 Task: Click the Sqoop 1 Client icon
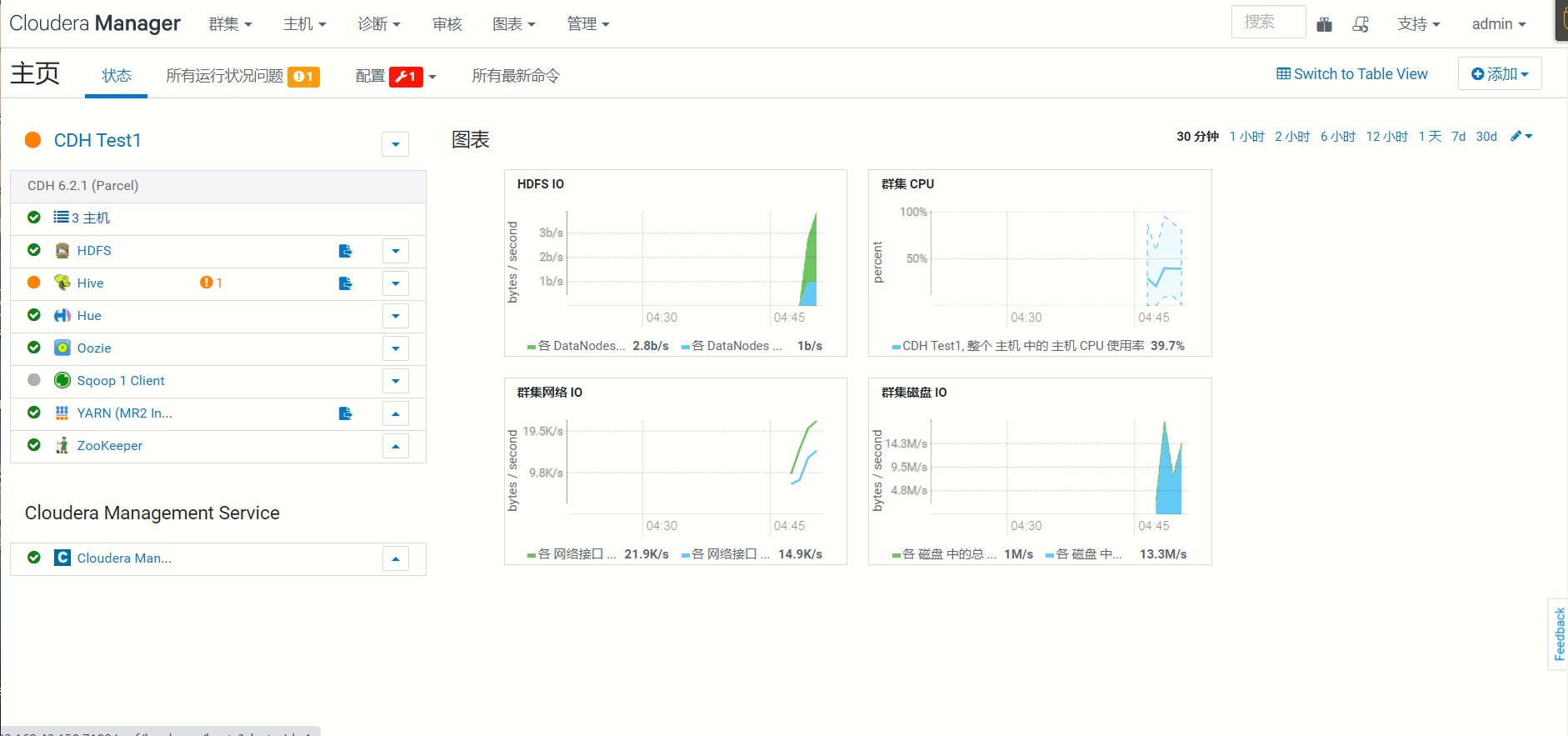(x=62, y=381)
